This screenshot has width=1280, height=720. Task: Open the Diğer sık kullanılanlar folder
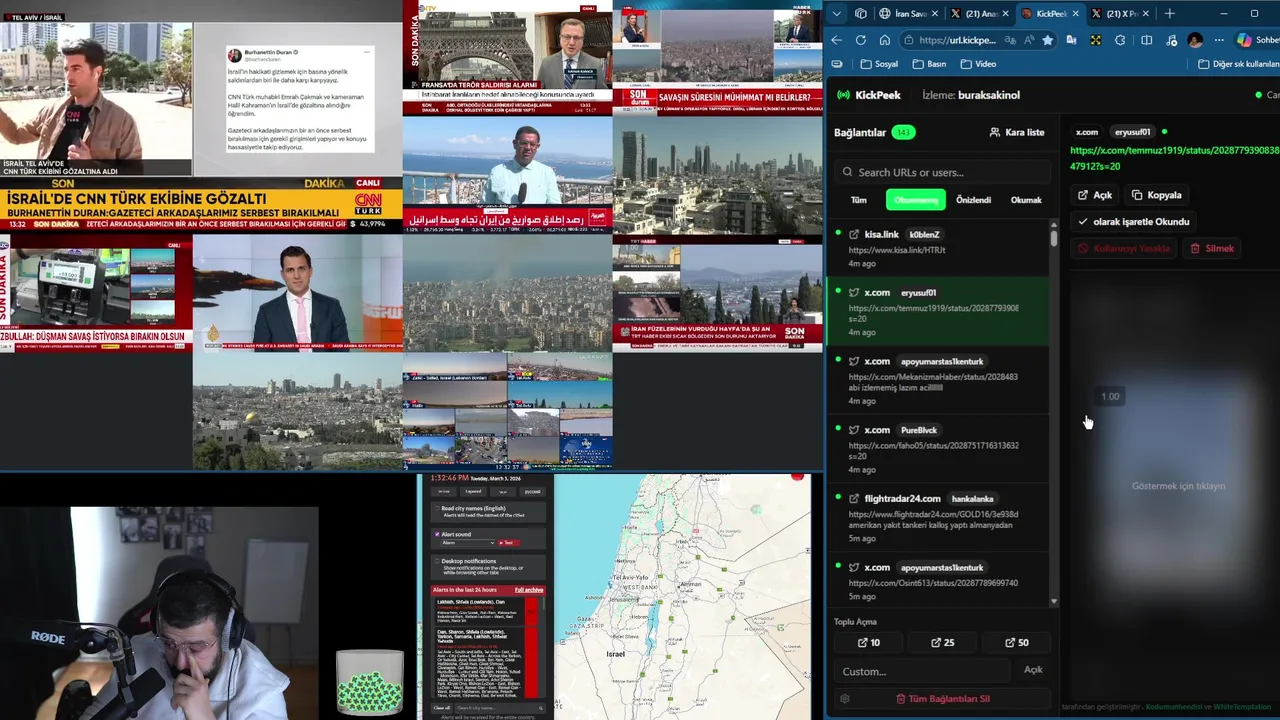[x=1238, y=64]
